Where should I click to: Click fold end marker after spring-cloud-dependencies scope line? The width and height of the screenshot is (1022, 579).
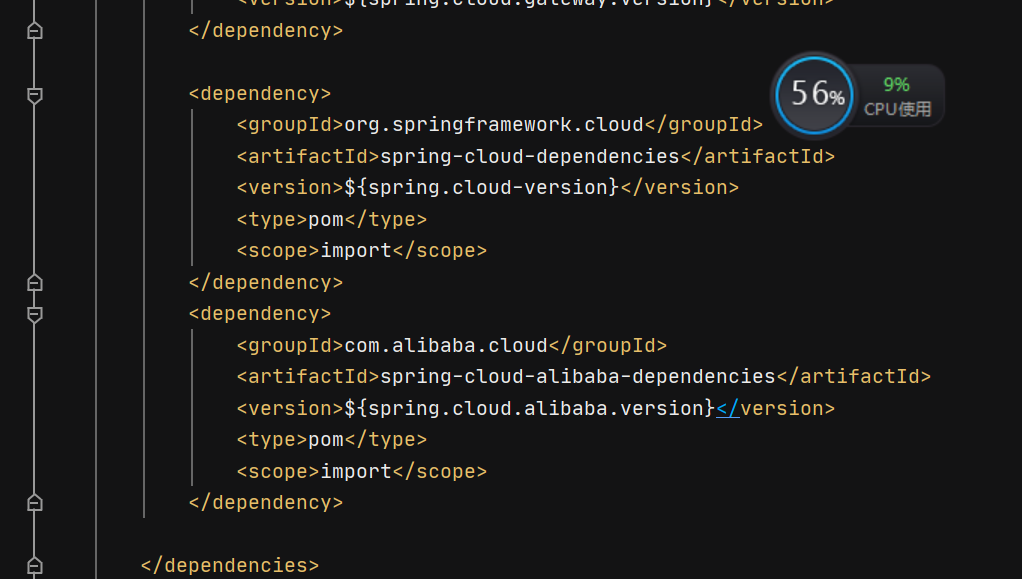click(35, 282)
